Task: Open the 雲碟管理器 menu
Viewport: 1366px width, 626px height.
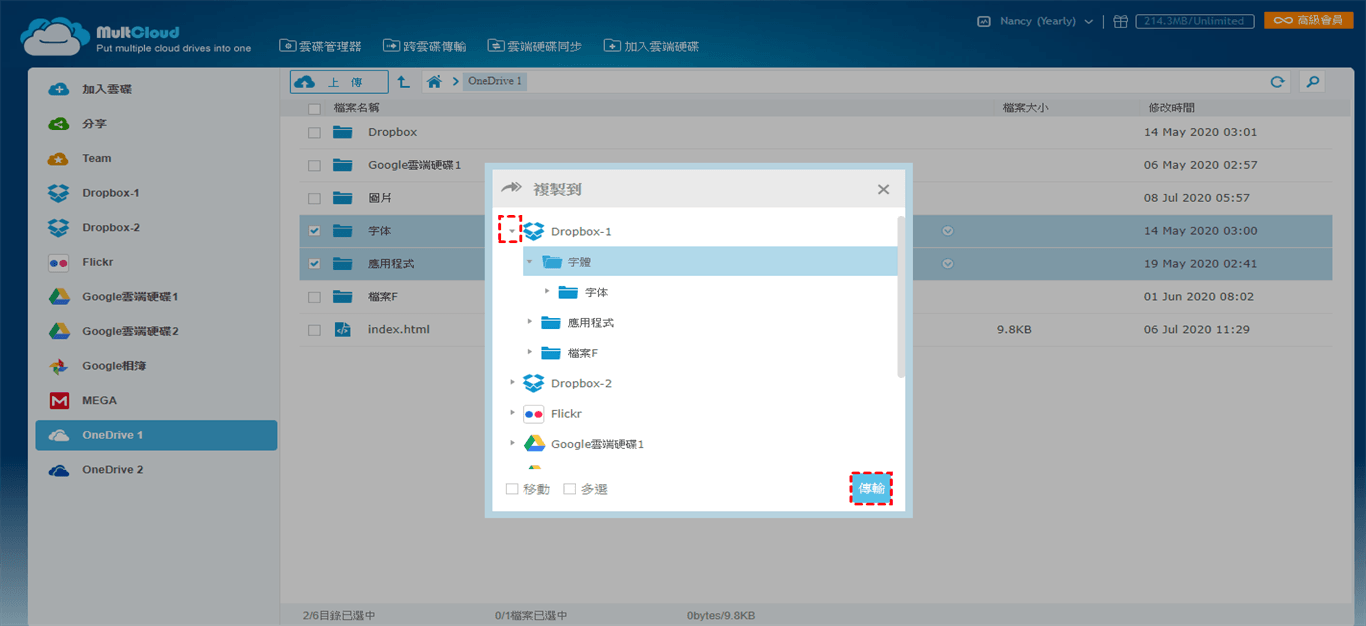Action: (x=321, y=46)
